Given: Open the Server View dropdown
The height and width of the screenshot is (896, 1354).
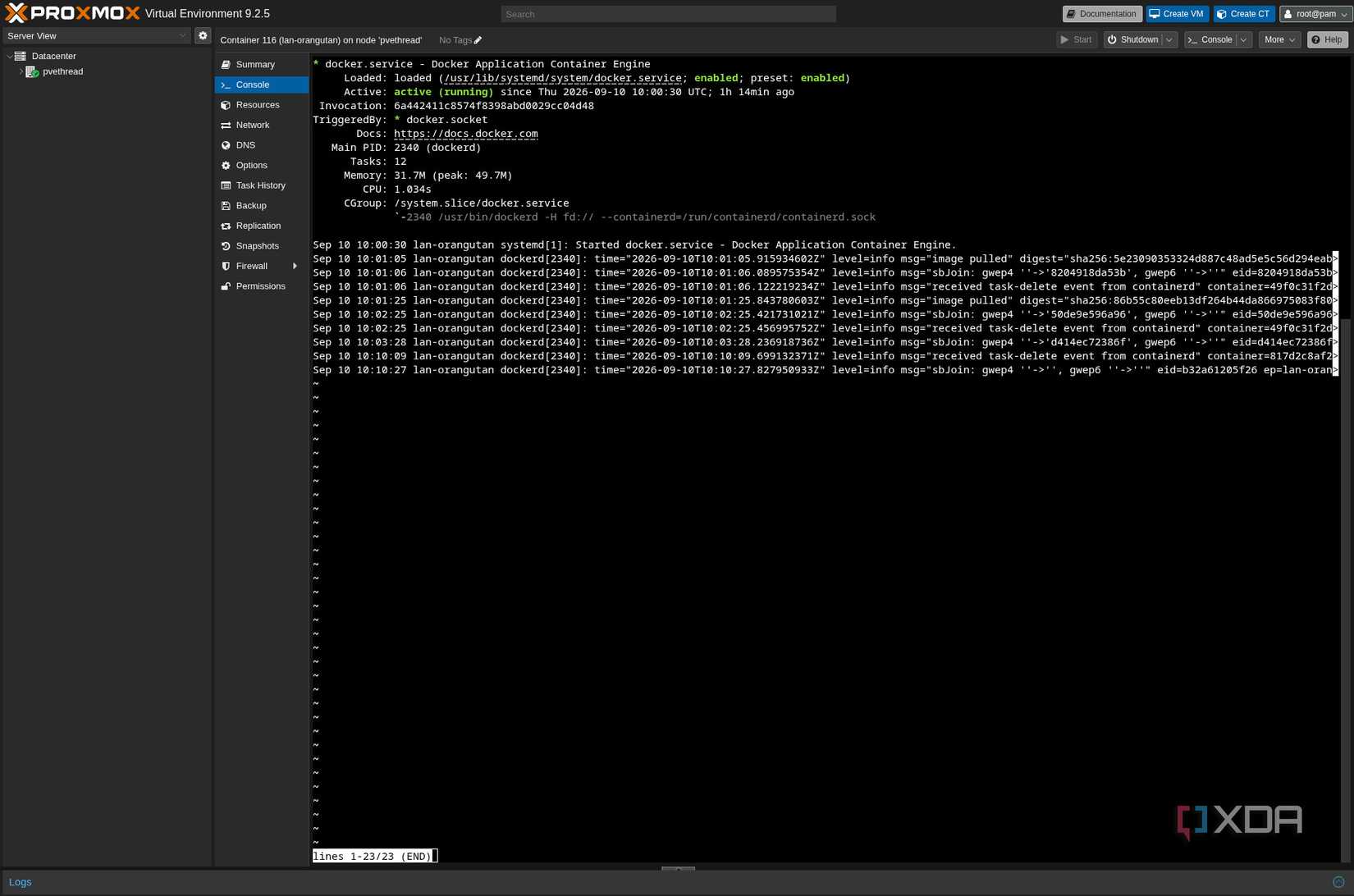Looking at the screenshot, I should click(x=97, y=36).
